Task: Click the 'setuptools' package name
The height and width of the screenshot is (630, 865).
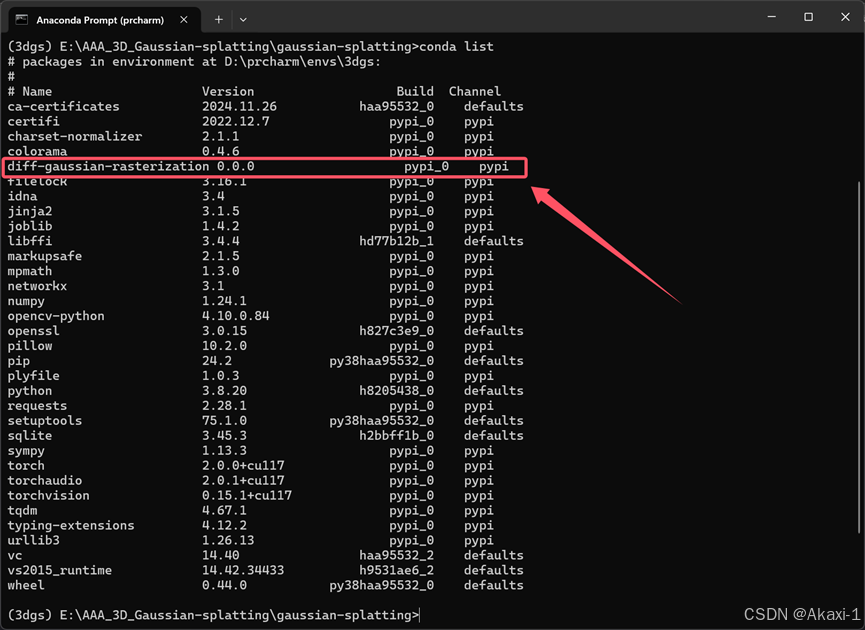Action: [x=45, y=420]
